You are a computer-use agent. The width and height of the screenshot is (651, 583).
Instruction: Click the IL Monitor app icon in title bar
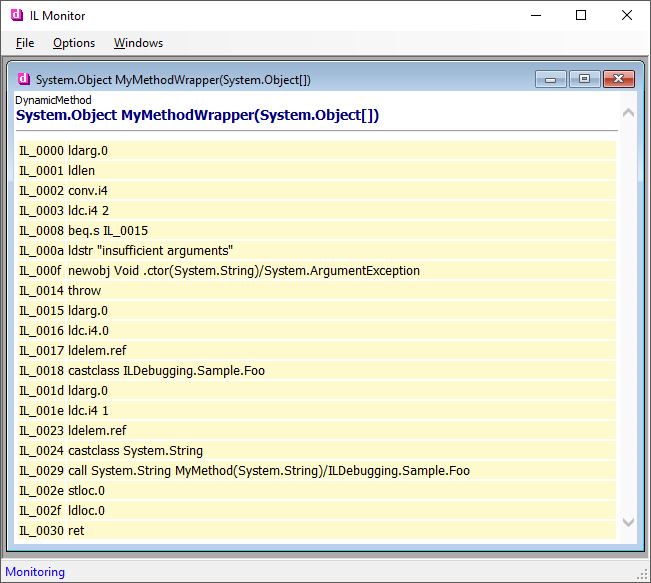[17, 15]
